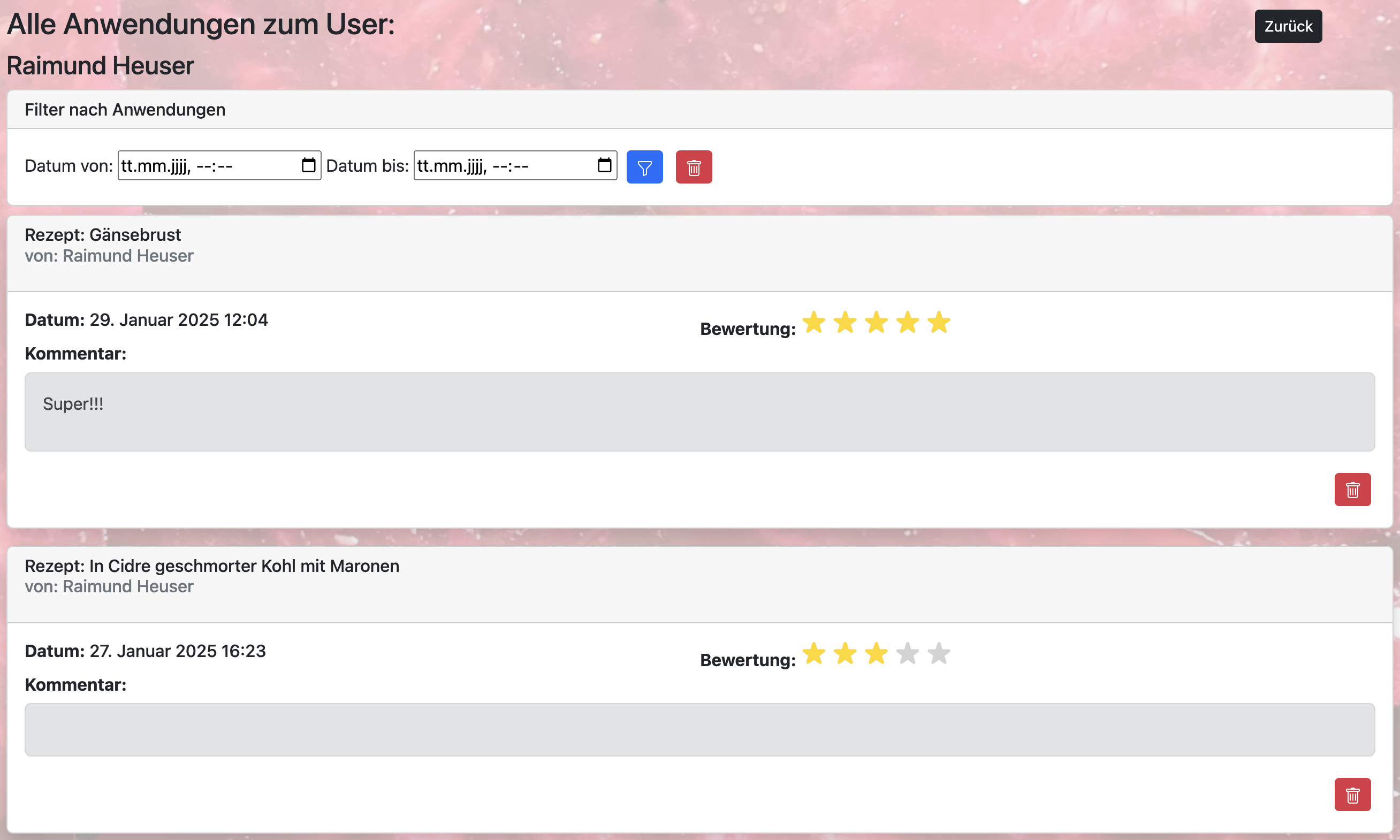Click the date '29. Januar 2025 12:04'
This screenshot has width=1400, height=840.
[178, 320]
